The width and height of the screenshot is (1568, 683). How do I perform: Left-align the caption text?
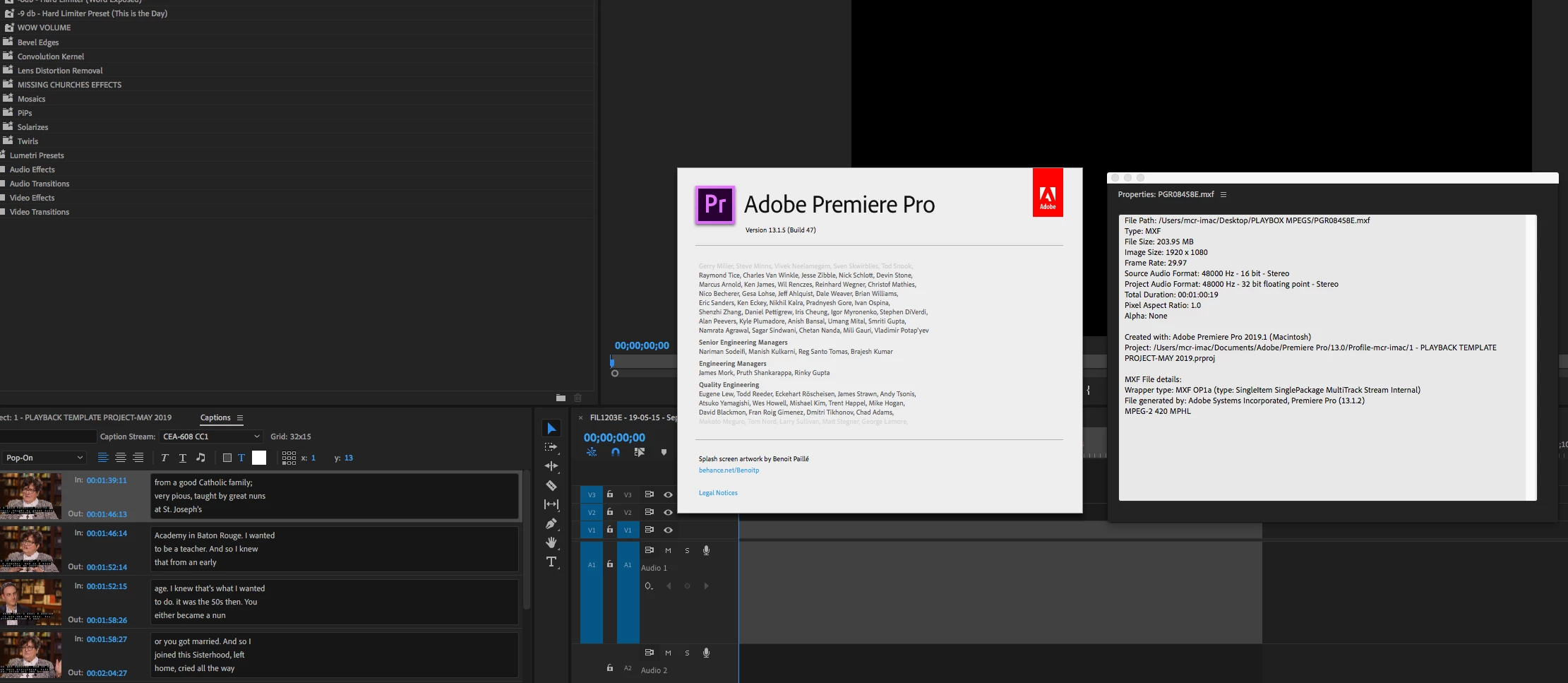tap(103, 458)
